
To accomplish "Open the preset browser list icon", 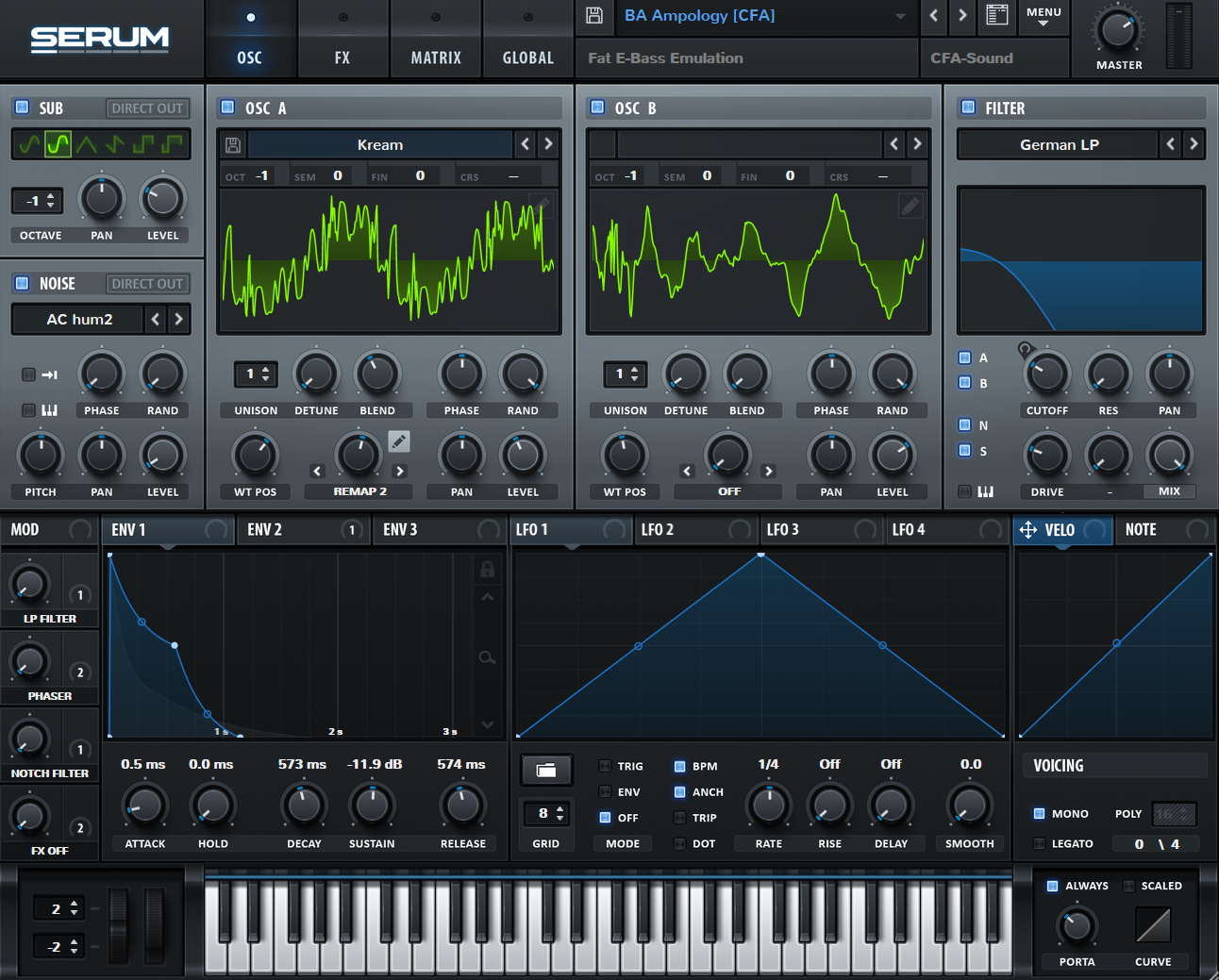I will [996, 15].
